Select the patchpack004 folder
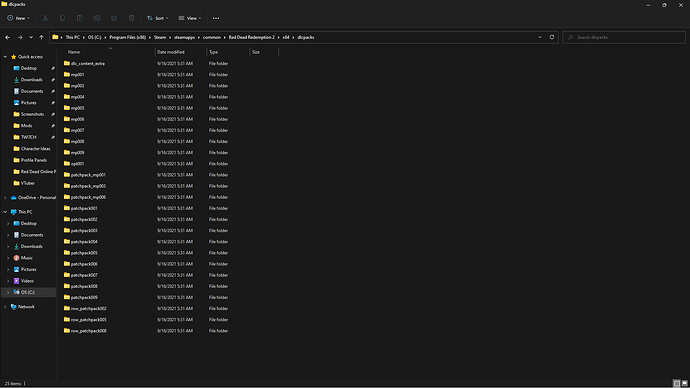 click(84, 242)
